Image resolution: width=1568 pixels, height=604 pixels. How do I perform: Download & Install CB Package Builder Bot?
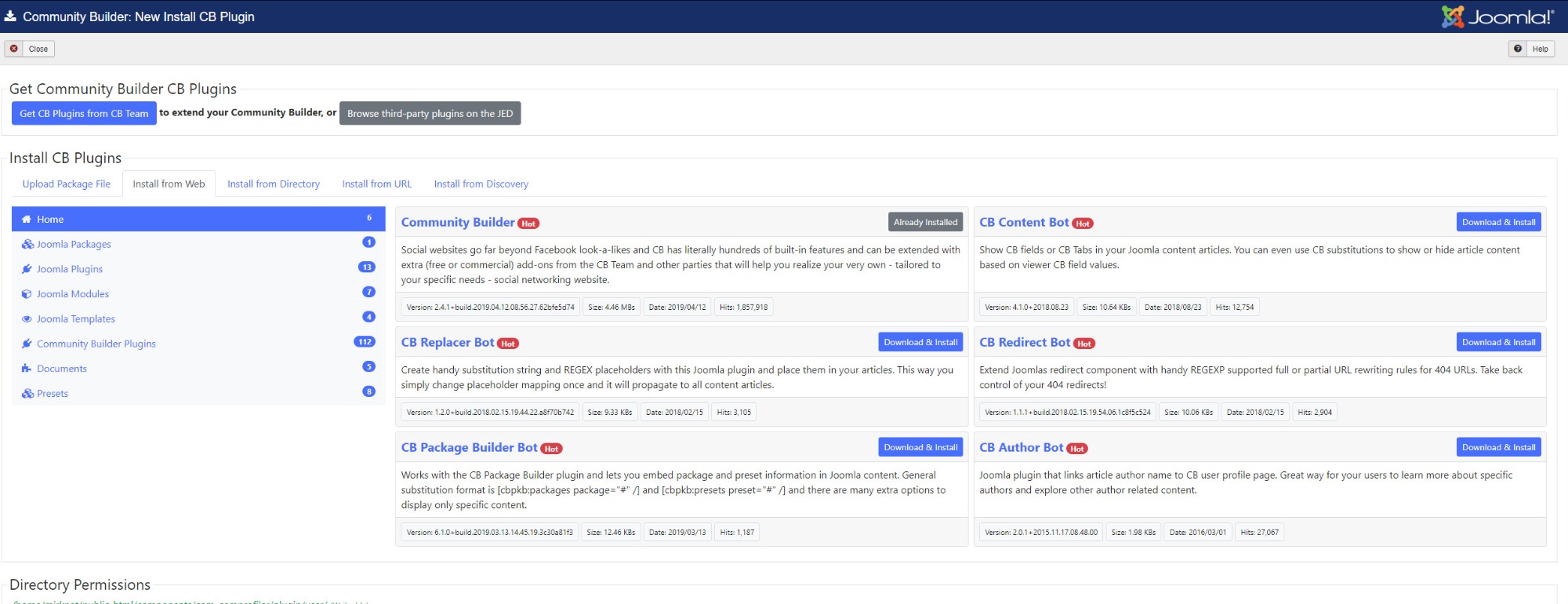click(920, 447)
